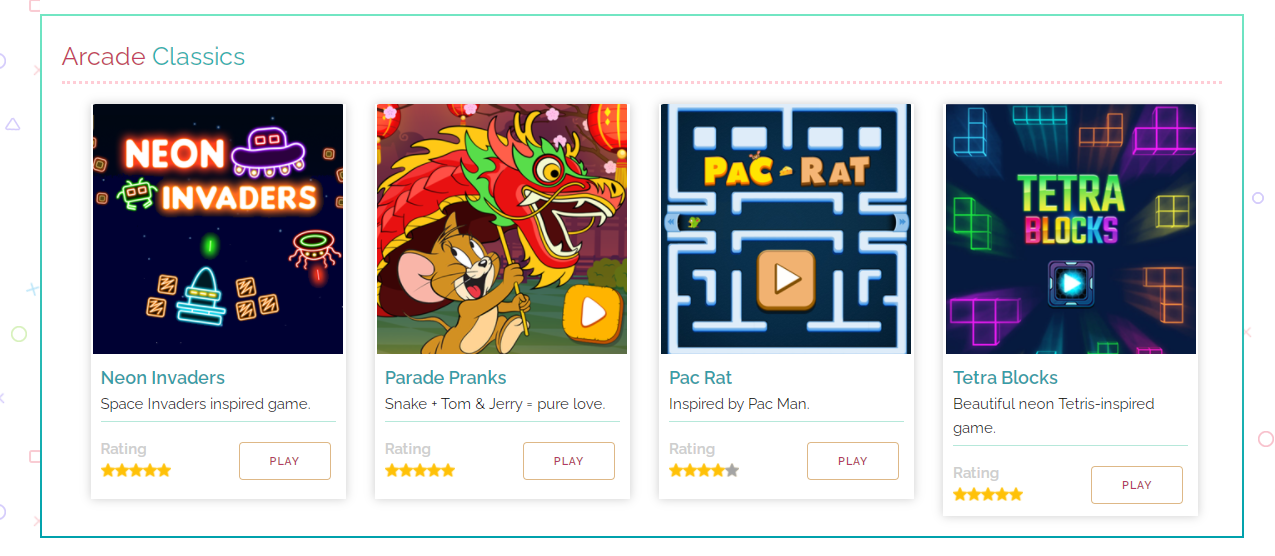Open the Tetra Blocks thumbnail image
This screenshot has height=556, width=1275.
click(x=1071, y=229)
